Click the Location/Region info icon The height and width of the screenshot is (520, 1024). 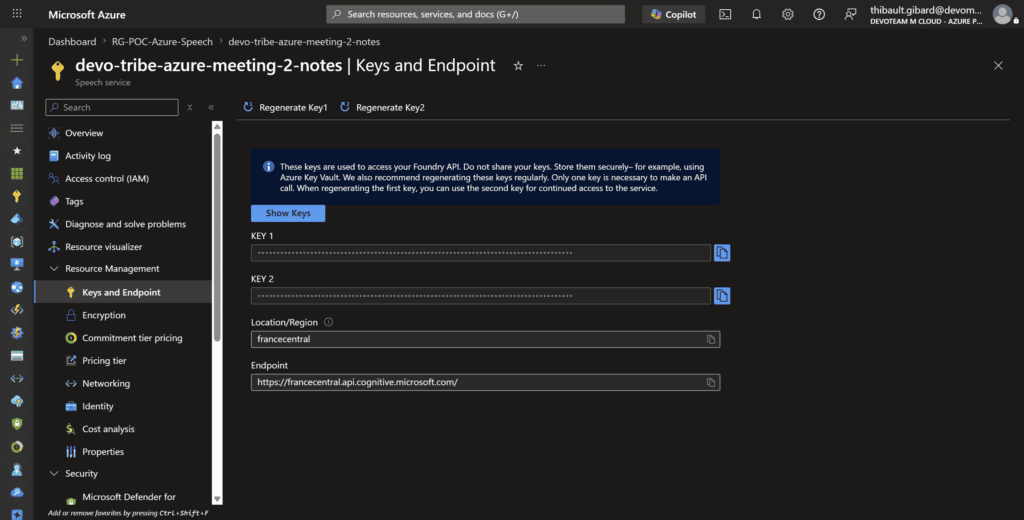[328, 322]
